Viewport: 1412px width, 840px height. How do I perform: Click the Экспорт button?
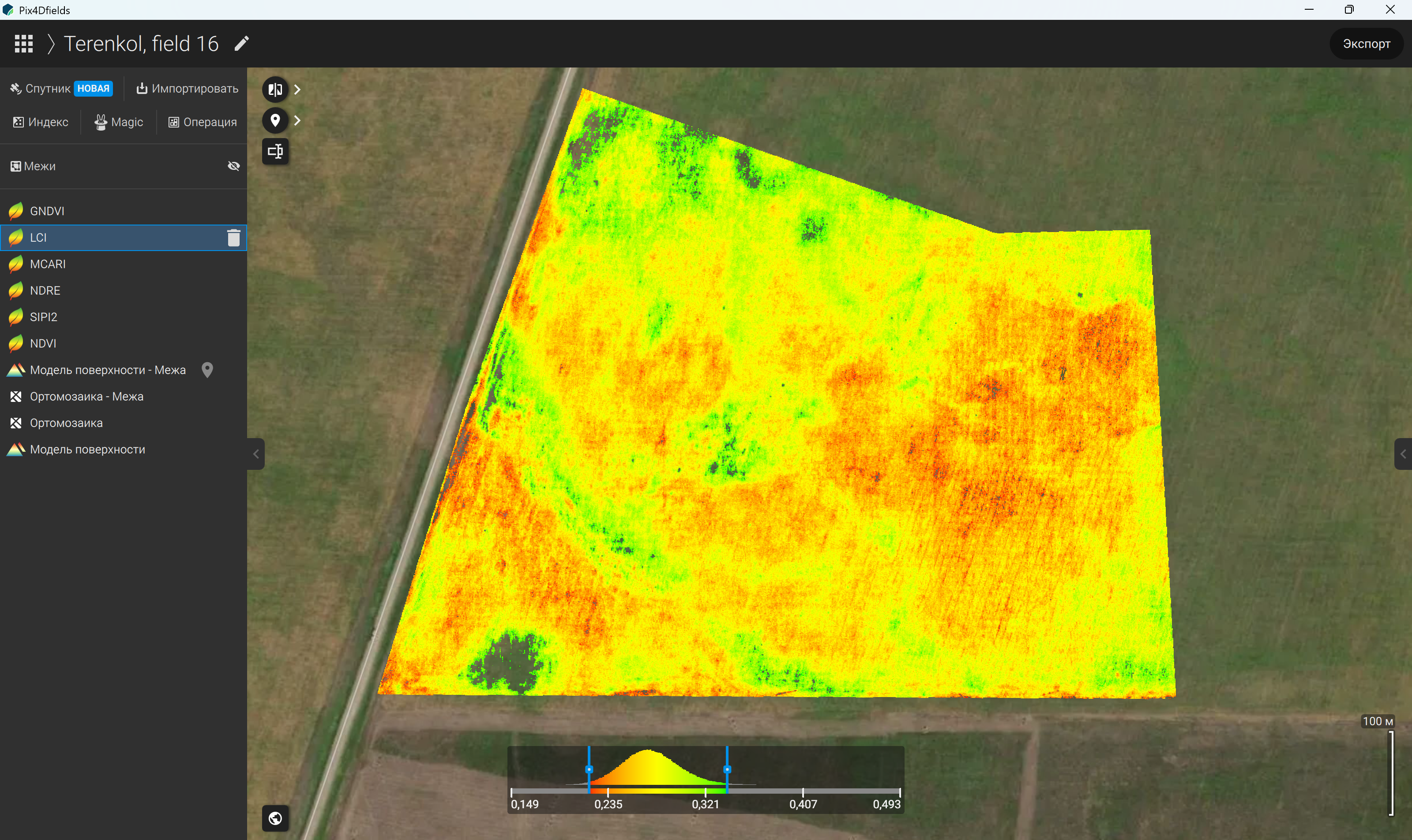[x=1366, y=44]
